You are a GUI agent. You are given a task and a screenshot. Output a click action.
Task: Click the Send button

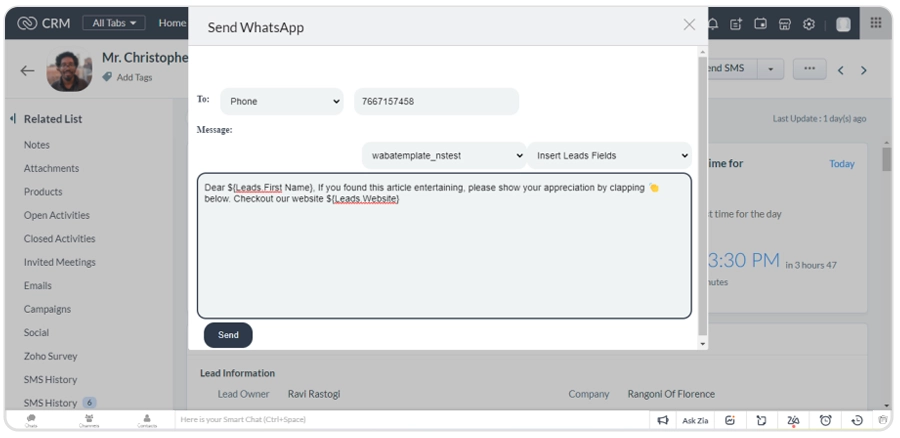(x=228, y=335)
